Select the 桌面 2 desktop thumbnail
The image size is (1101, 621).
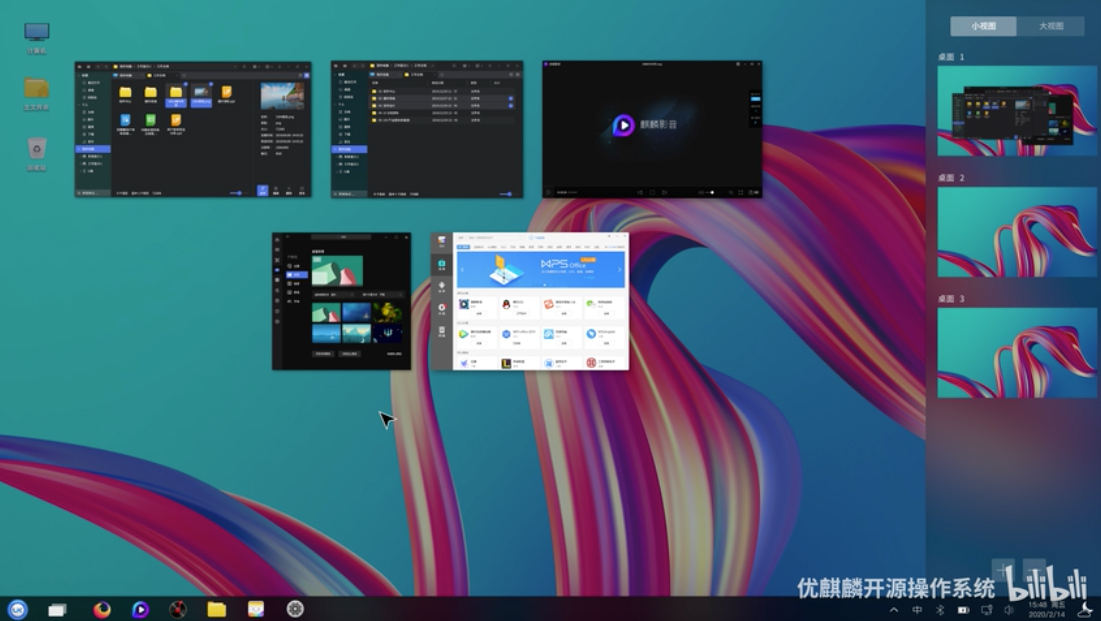tap(1017, 232)
